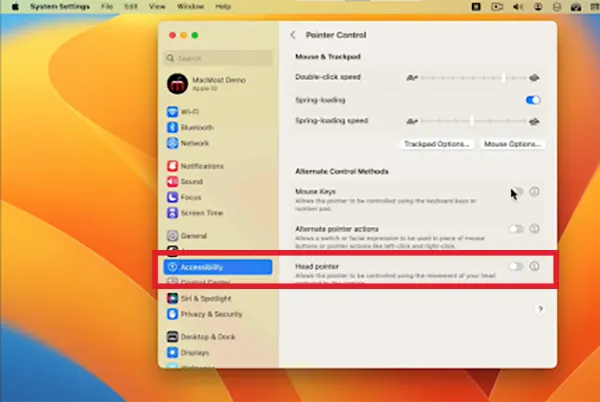This screenshot has height=402, width=600.
Task: Open Bluetooth icon in sidebar
Action: 172,127
